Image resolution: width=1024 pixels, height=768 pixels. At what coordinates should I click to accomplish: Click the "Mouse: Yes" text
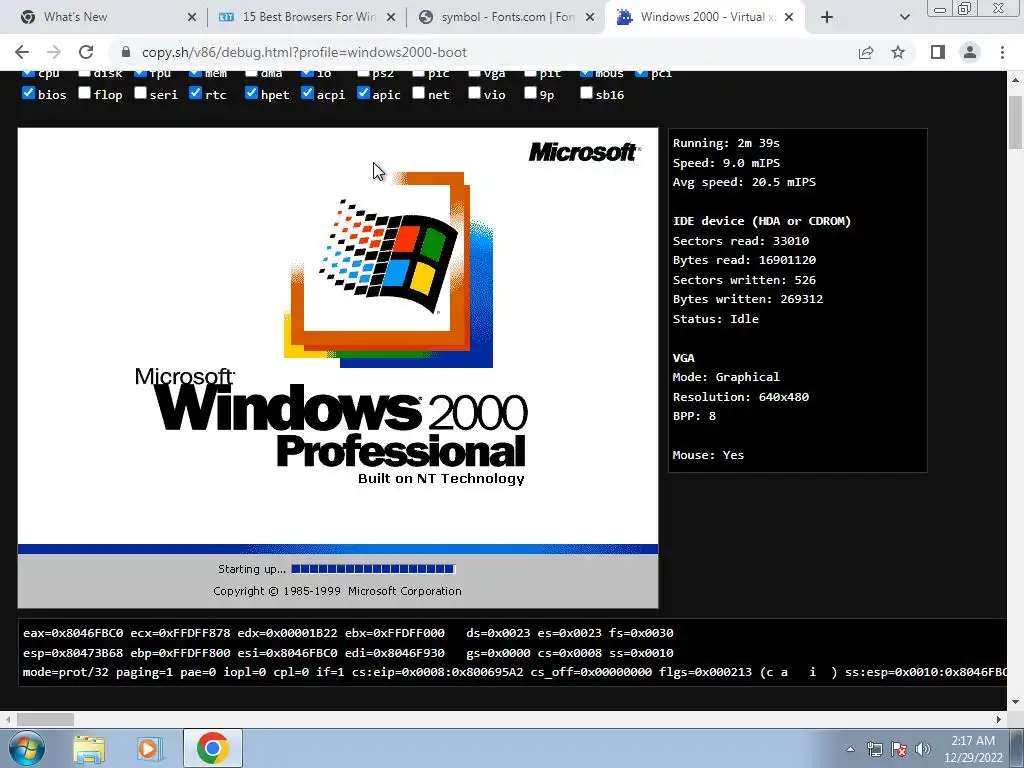coord(709,455)
